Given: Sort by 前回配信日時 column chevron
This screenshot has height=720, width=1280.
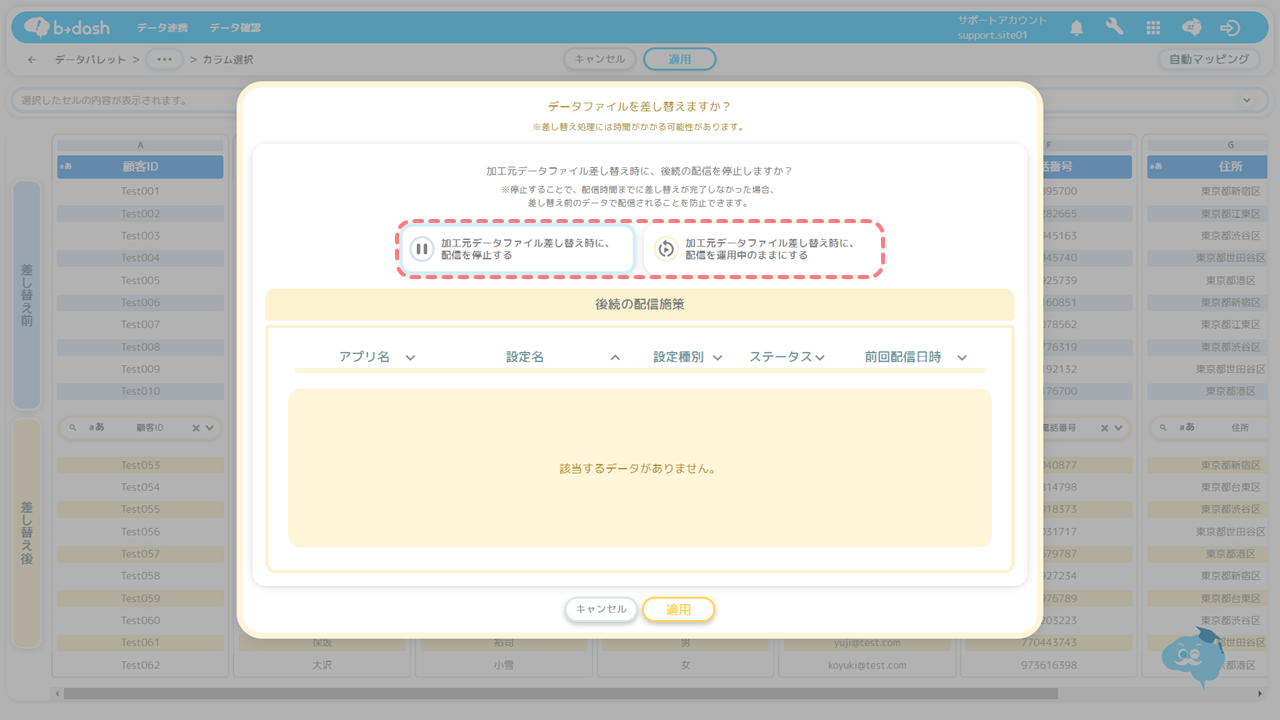Looking at the screenshot, I should pos(962,358).
